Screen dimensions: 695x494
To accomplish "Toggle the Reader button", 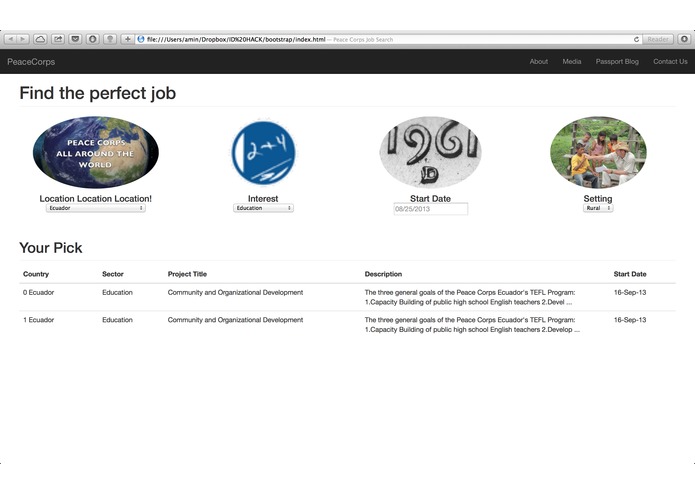I will [658, 39].
